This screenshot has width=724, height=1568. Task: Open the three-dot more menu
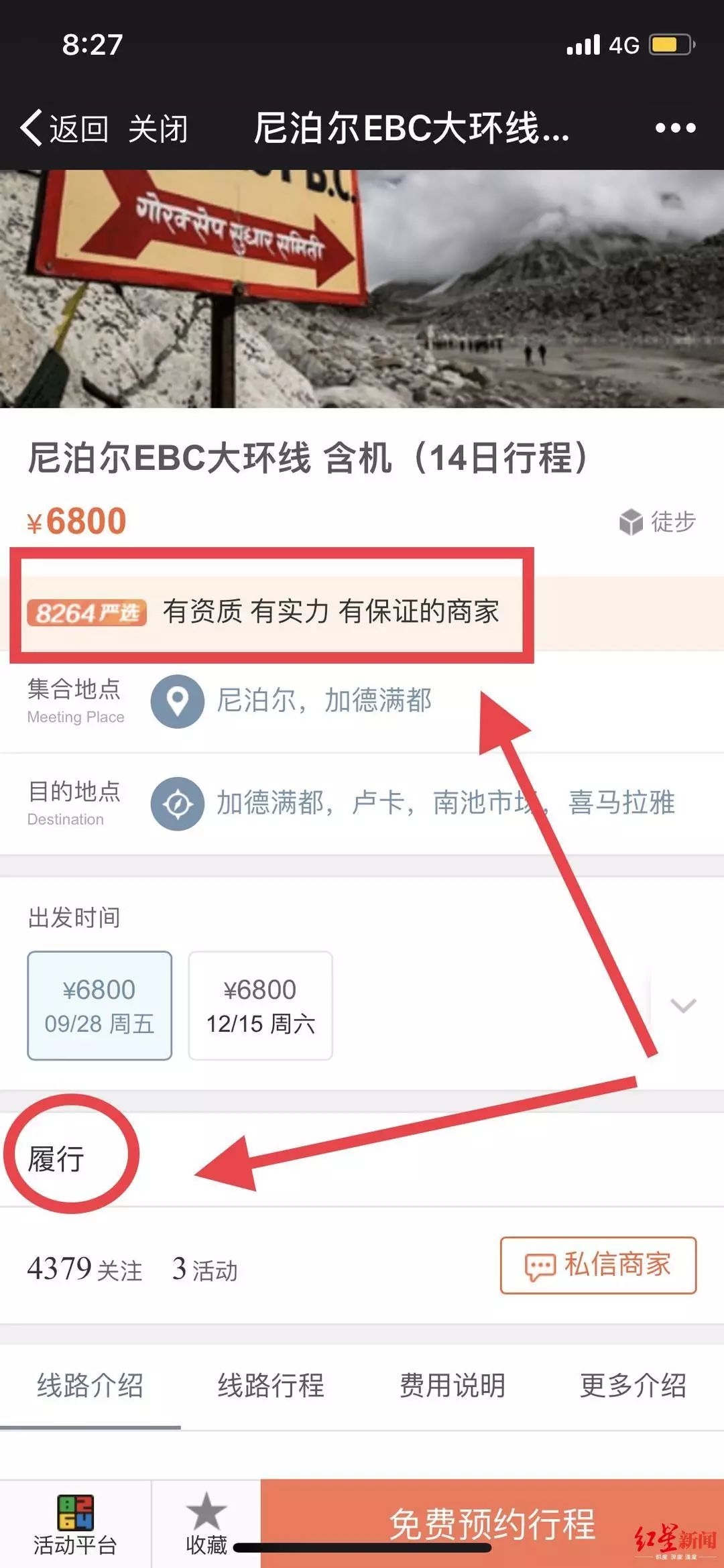coord(675,127)
